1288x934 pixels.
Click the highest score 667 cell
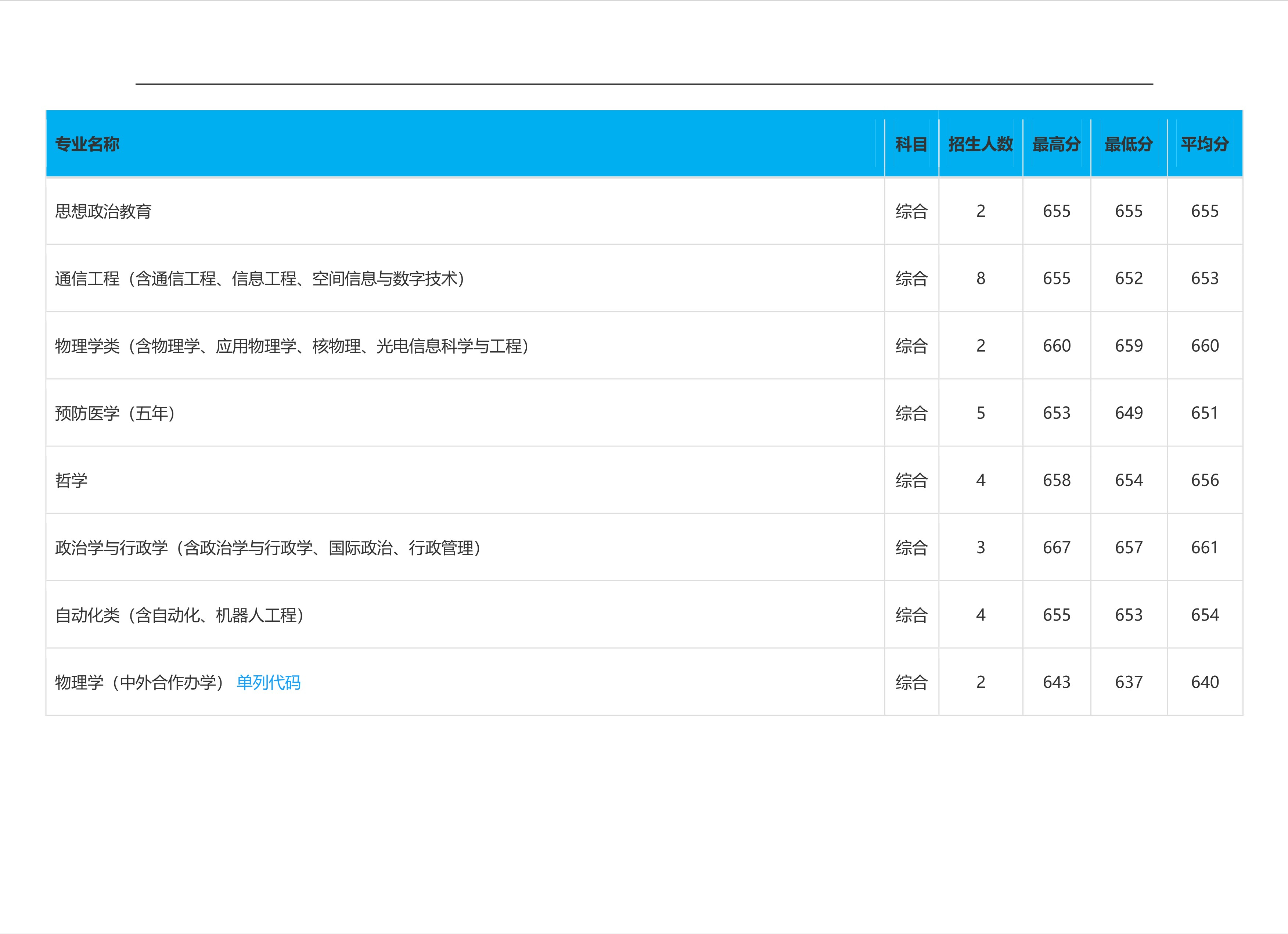point(1057,548)
